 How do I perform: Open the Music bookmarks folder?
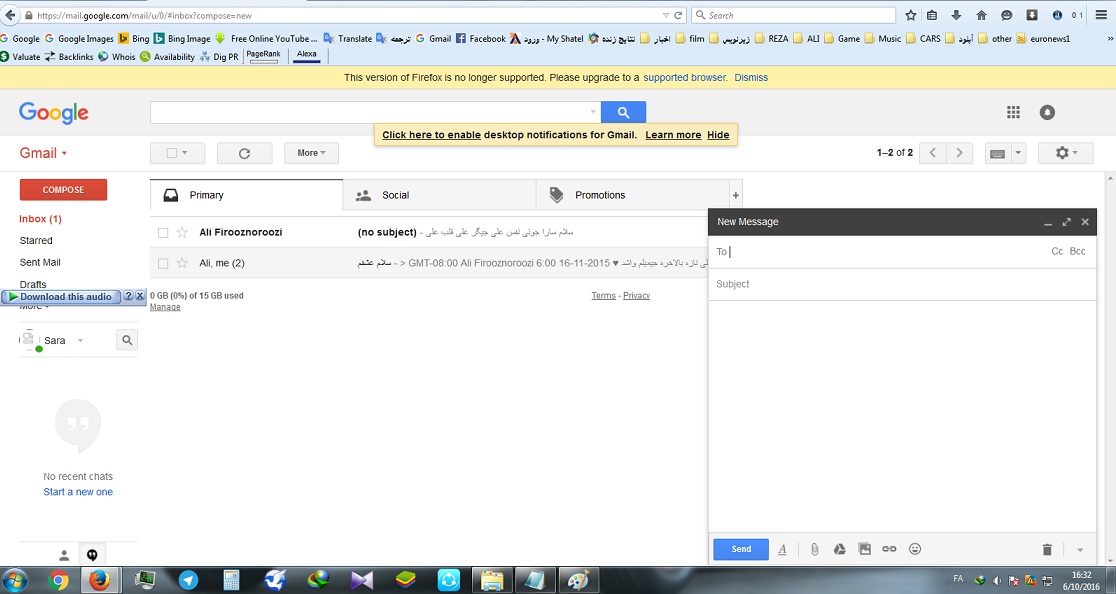point(883,38)
